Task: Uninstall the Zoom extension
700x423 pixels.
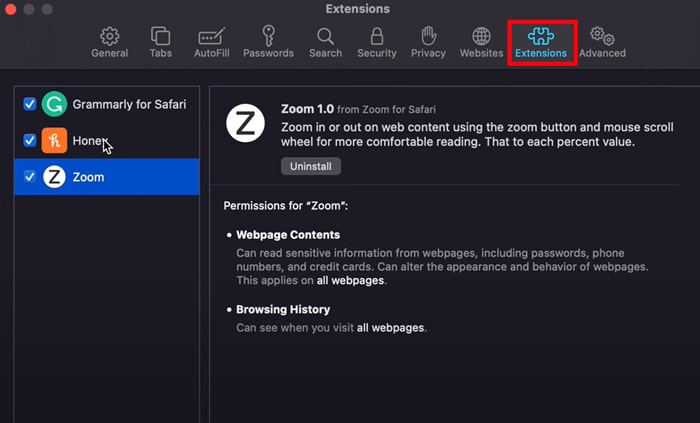Action: click(311, 166)
